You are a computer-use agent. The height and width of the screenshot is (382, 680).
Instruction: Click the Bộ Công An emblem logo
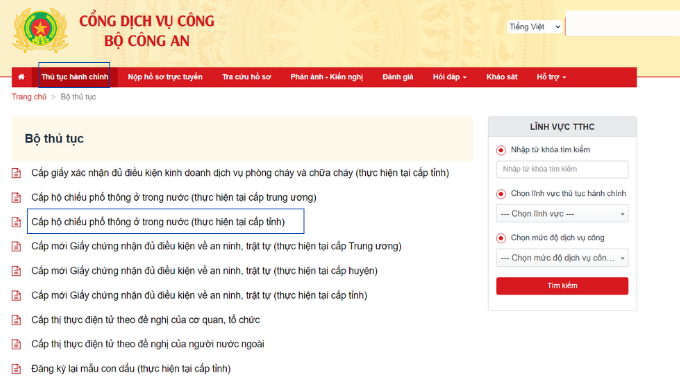40,30
